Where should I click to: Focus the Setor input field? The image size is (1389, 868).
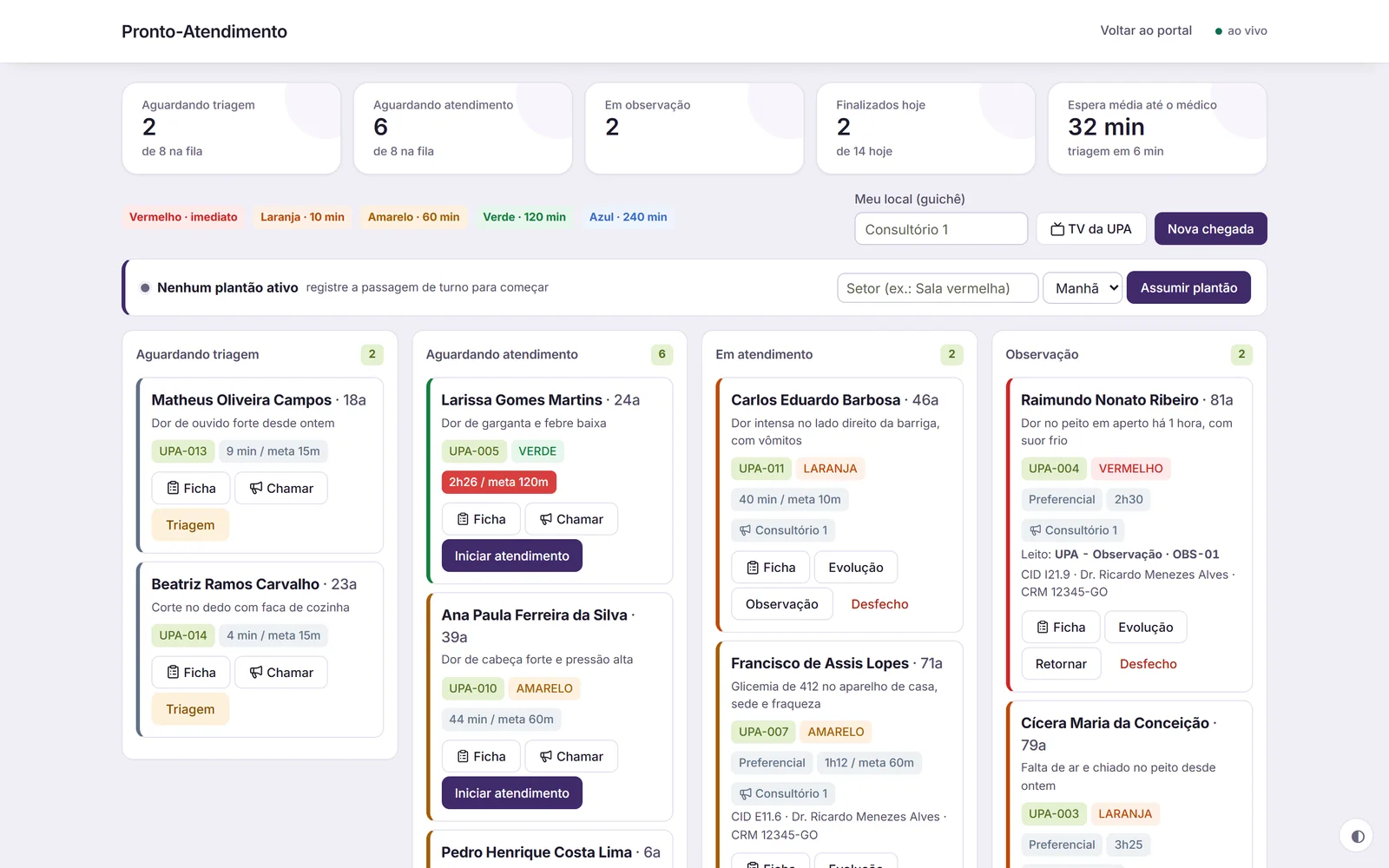938,288
